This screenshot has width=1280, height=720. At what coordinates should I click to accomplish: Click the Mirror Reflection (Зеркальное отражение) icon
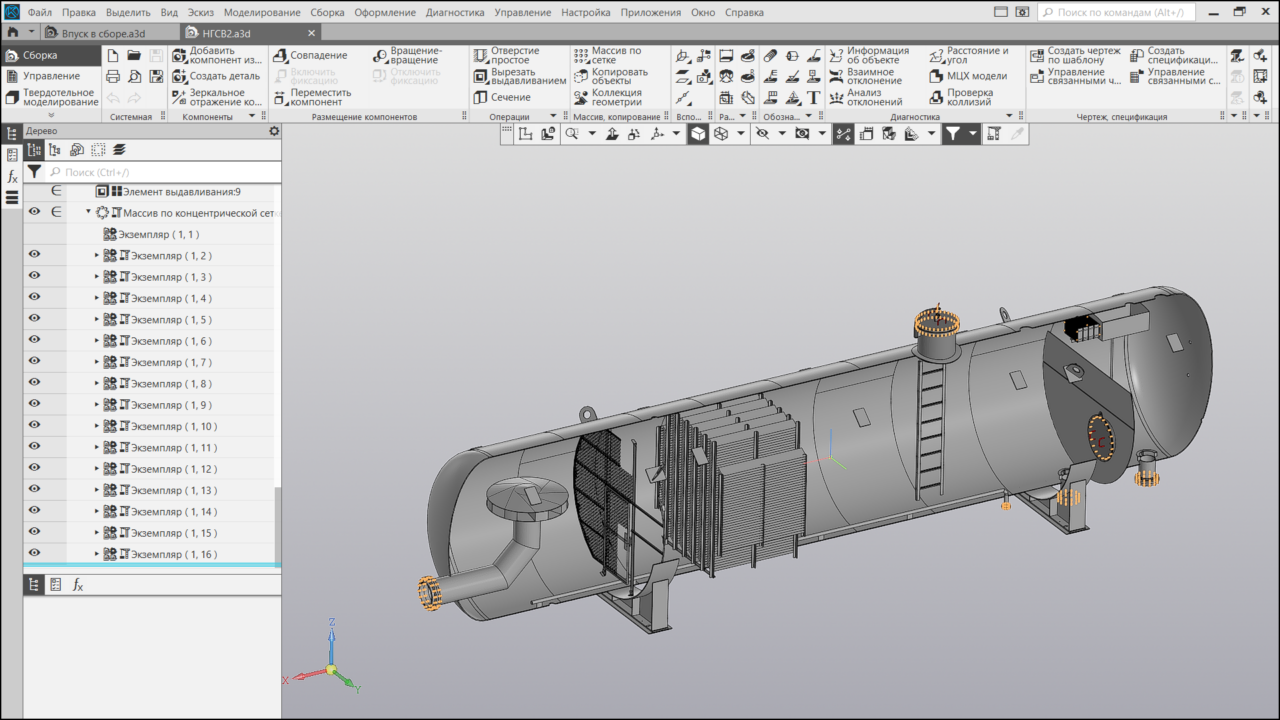(179, 97)
